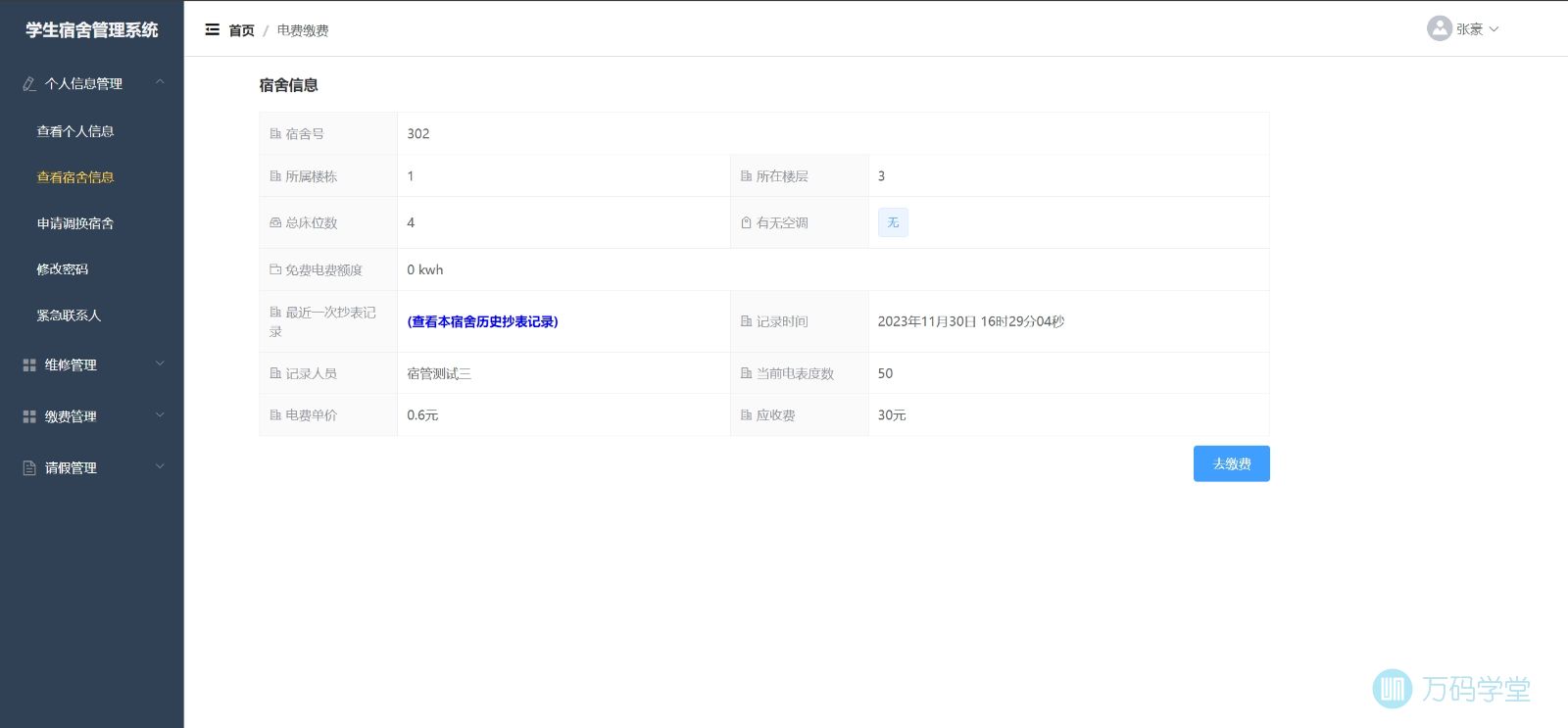Image resolution: width=1568 pixels, height=728 pixels.
Task: Click the document icon beside 请假管理
Action: coord(29,468)
